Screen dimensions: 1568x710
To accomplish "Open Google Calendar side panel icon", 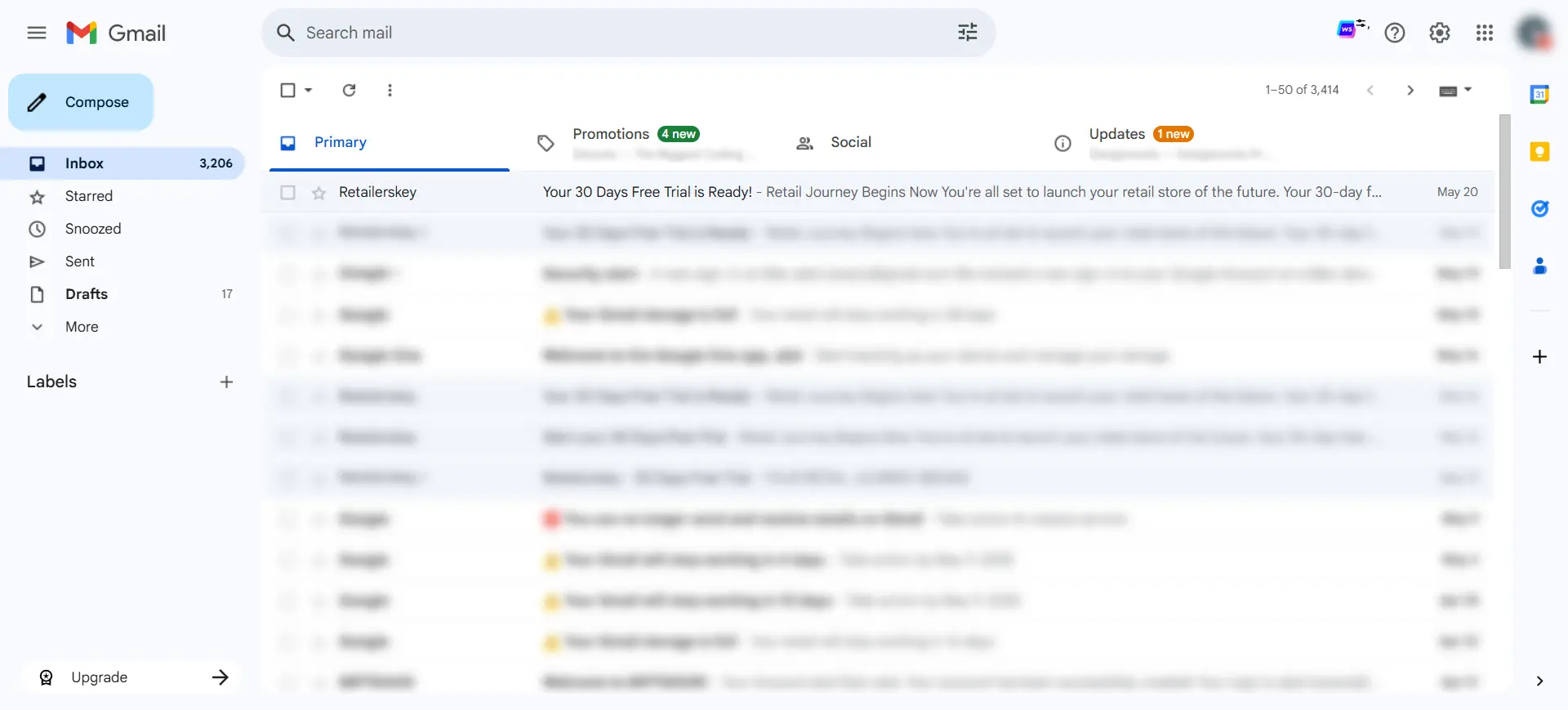I will (x=1539, y=95).
